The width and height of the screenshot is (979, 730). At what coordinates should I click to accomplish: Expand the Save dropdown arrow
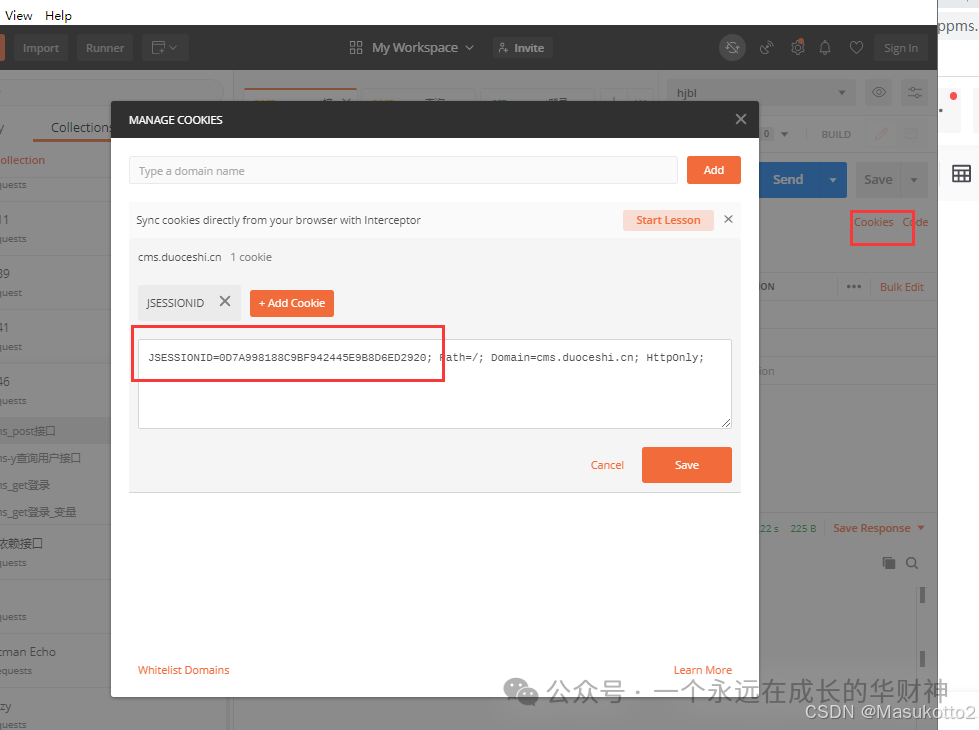(x=914, y=180)
